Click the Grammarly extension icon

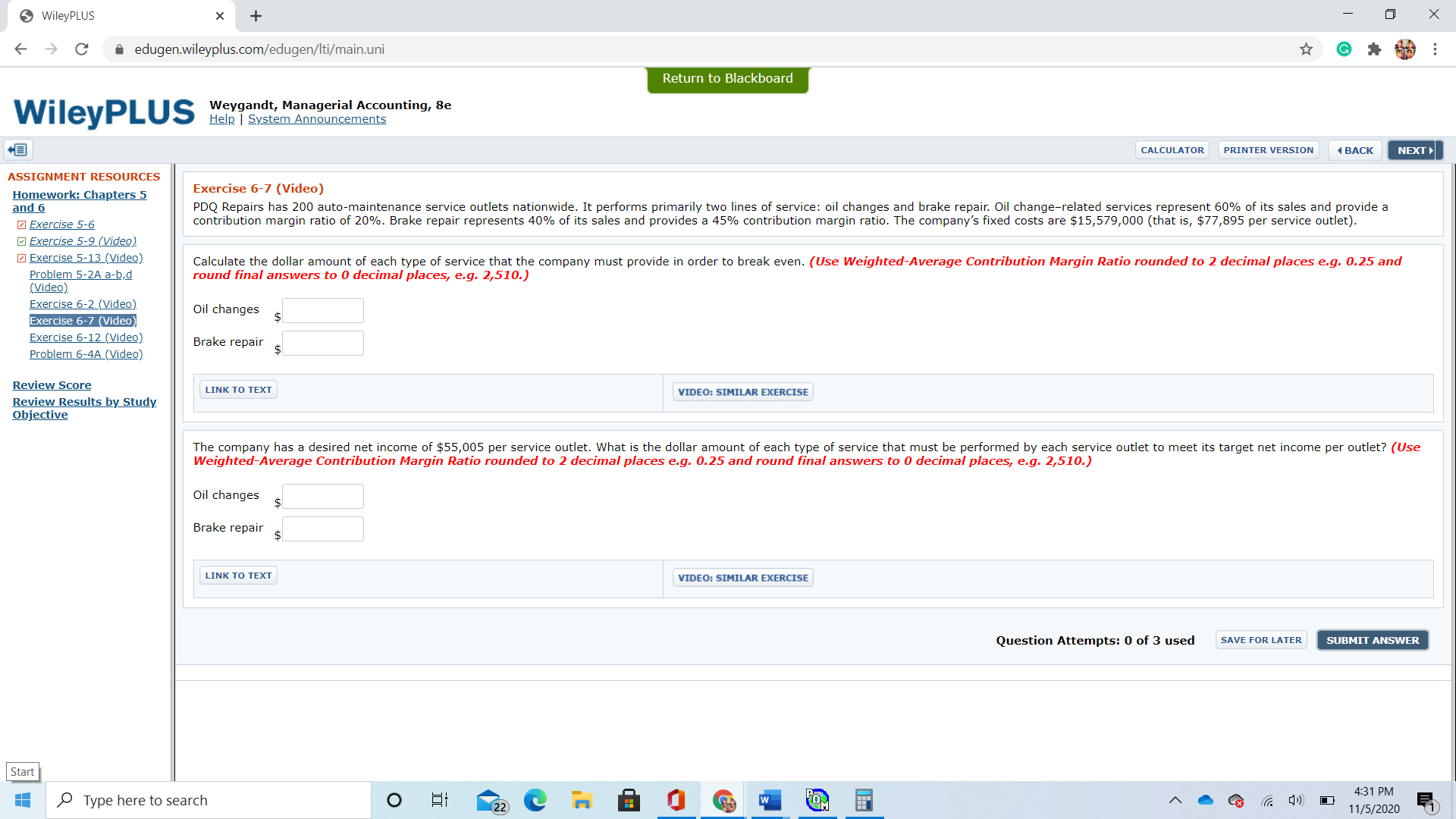[x=1343, y=49]
